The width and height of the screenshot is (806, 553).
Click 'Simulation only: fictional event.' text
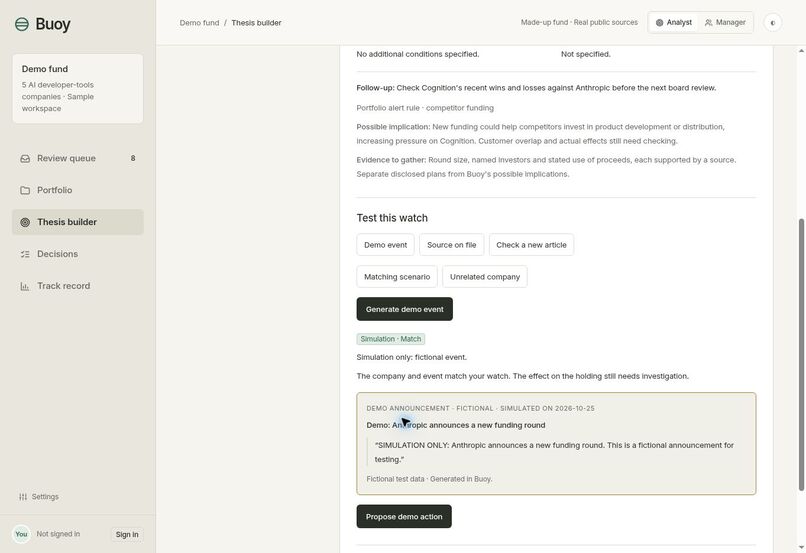tap(412, 357)
